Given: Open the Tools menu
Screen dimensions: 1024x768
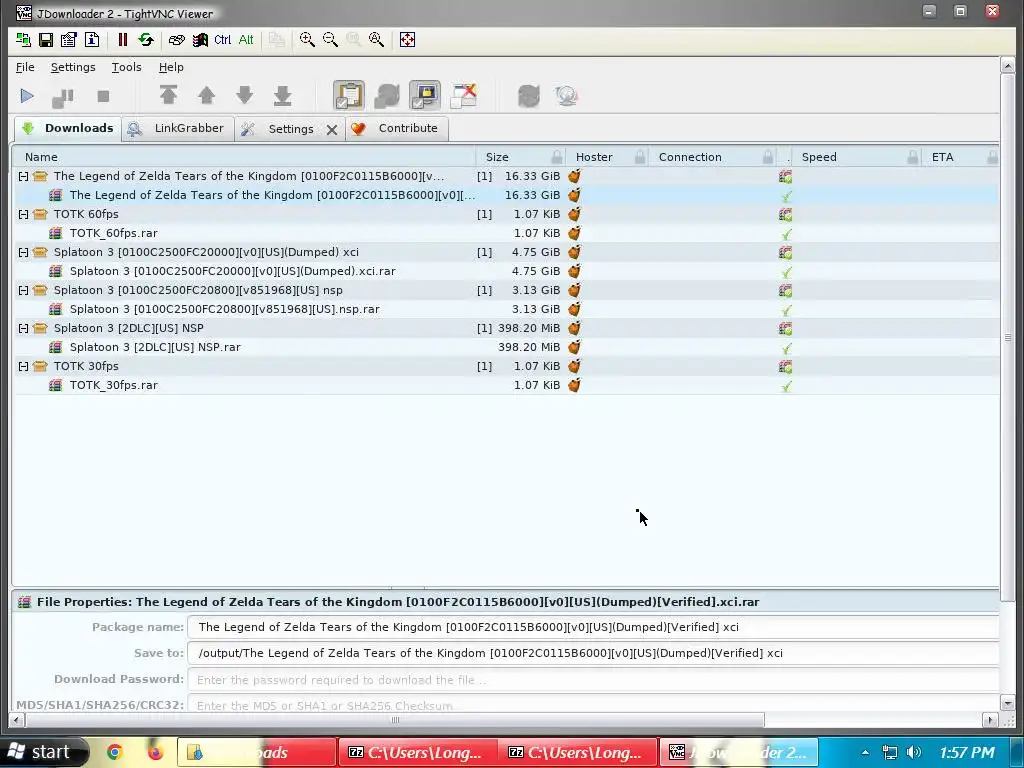Looking at the screenshot, I should pos(127,67).
